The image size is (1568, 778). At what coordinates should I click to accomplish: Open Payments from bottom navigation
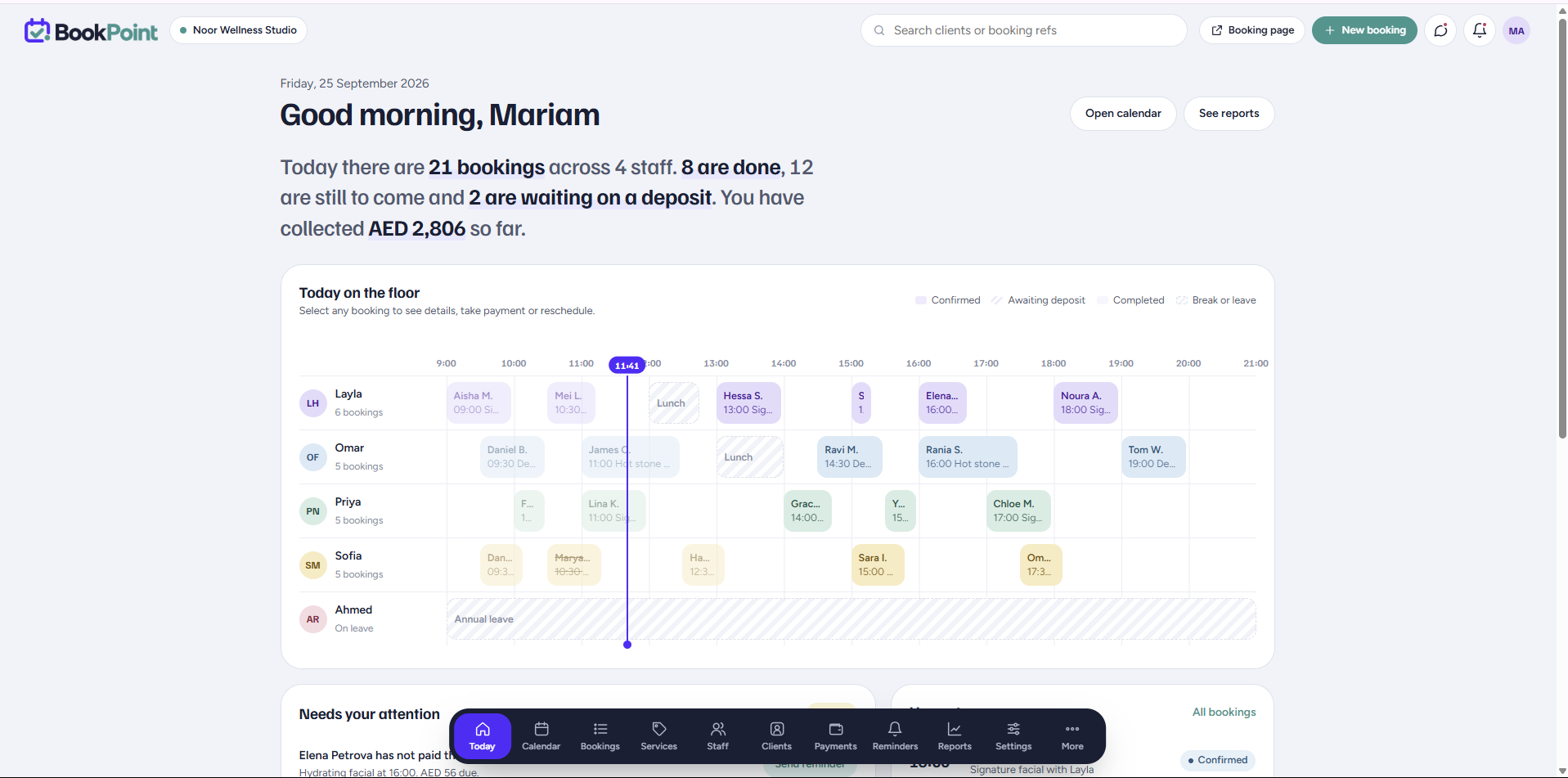tap(836, 736)
